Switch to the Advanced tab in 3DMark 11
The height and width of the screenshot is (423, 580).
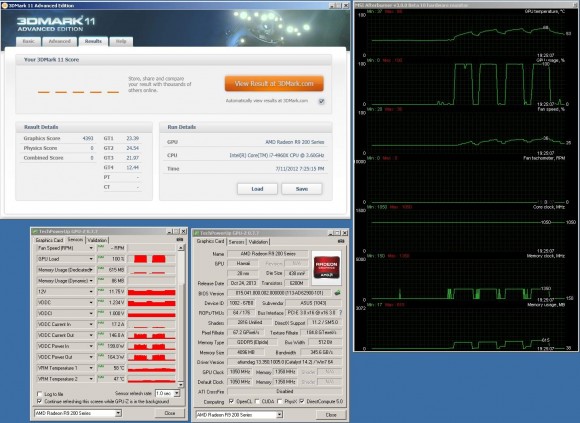60,41
